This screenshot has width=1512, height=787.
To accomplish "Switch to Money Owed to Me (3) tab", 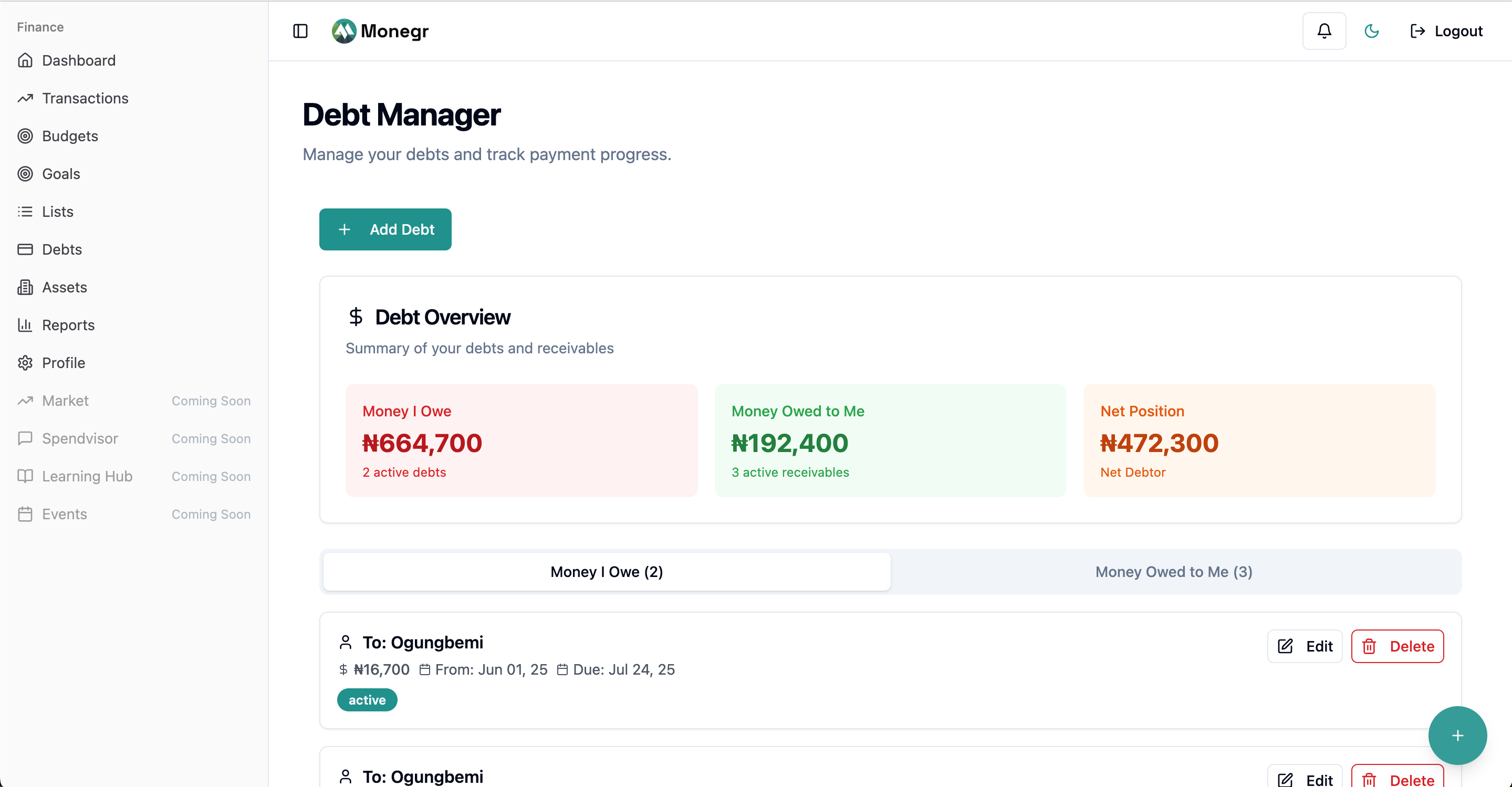I will tap(1174, 572).
